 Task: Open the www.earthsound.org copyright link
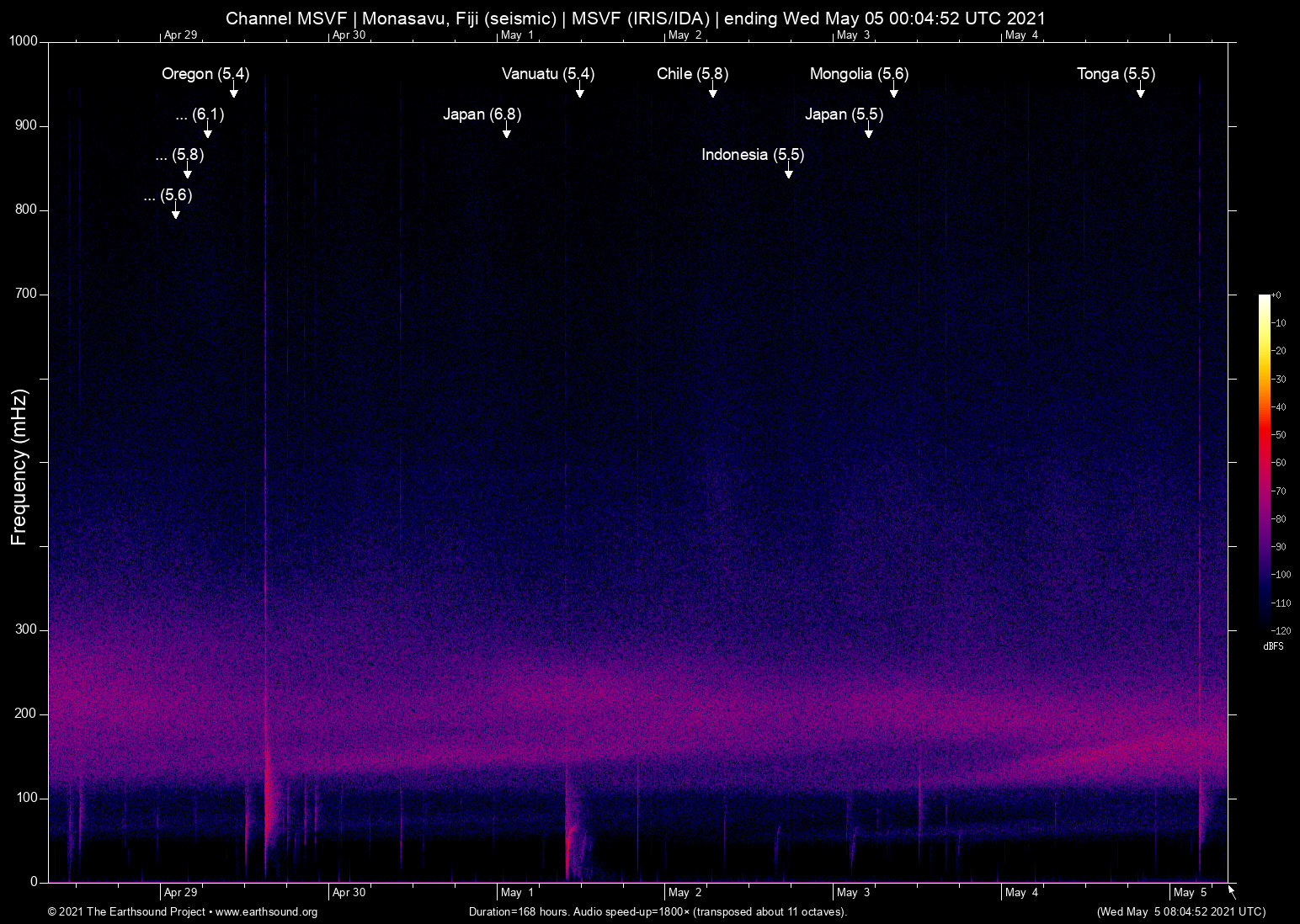(x=266, y=912)
